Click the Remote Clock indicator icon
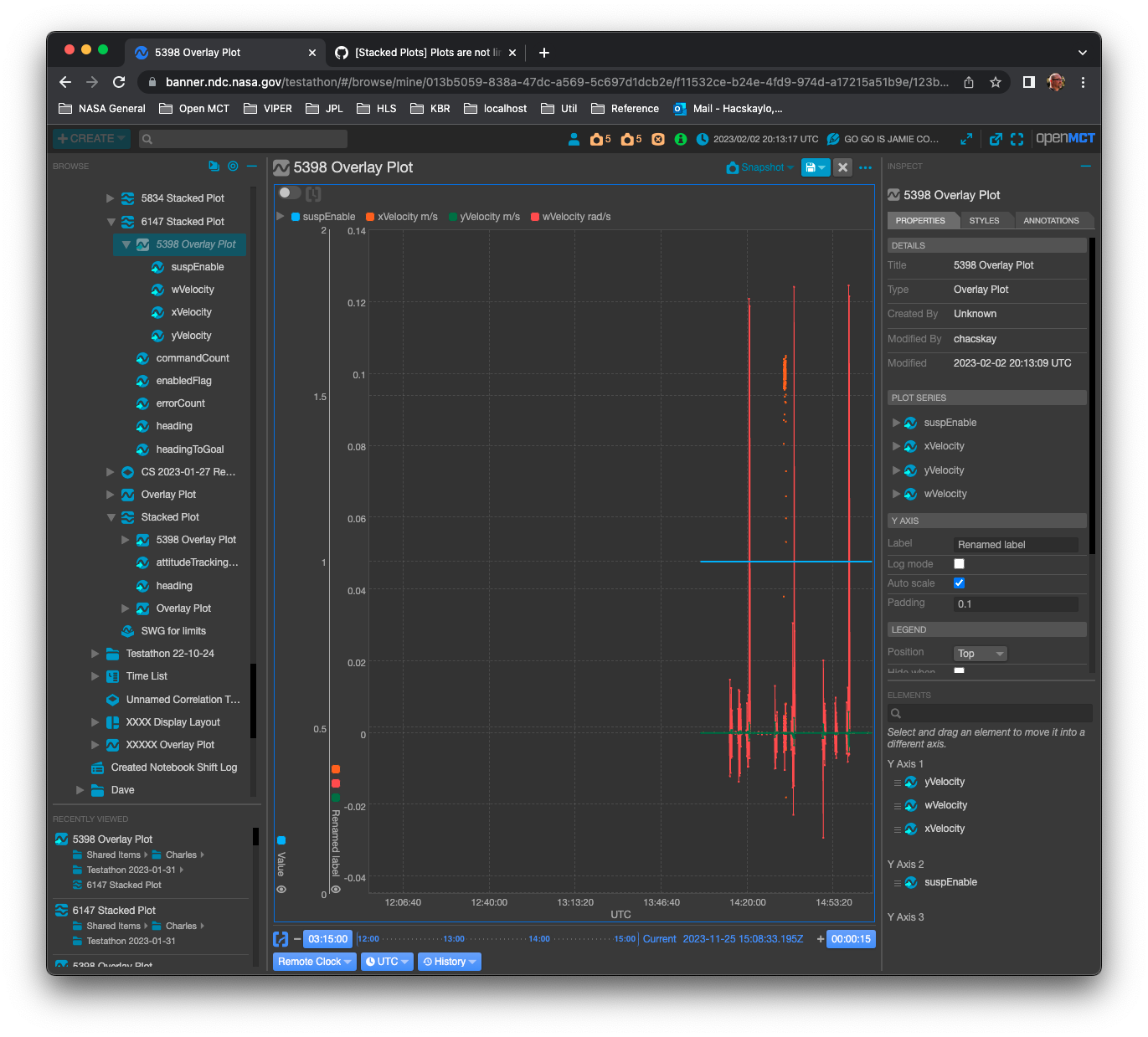The height and width of the screenshot is (1037, 1148). [x=281, y=939]
